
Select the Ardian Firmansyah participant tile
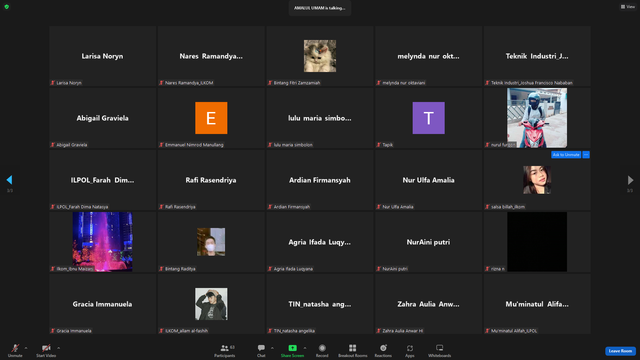(x=320, y=180)
